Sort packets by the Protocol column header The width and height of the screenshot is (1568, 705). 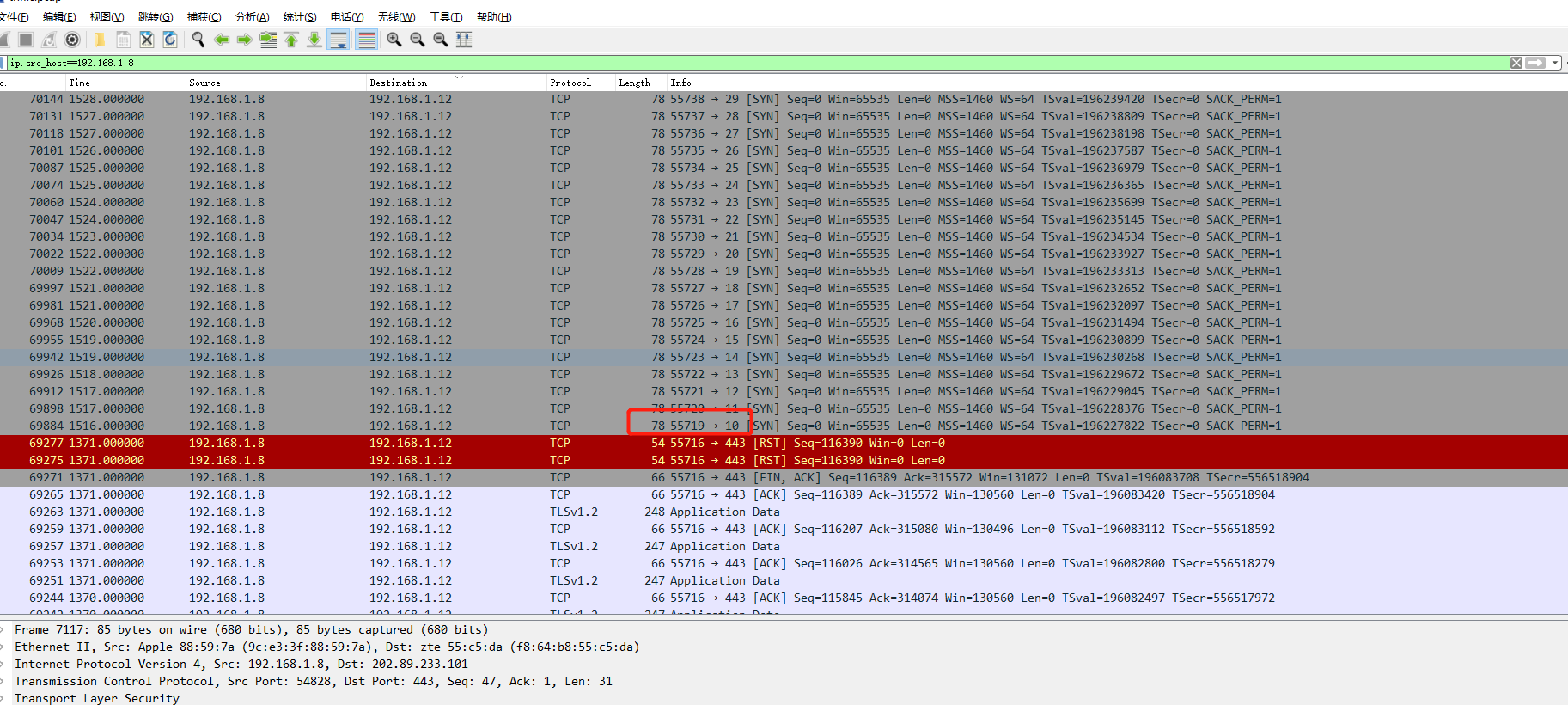(x=583, y=83)
